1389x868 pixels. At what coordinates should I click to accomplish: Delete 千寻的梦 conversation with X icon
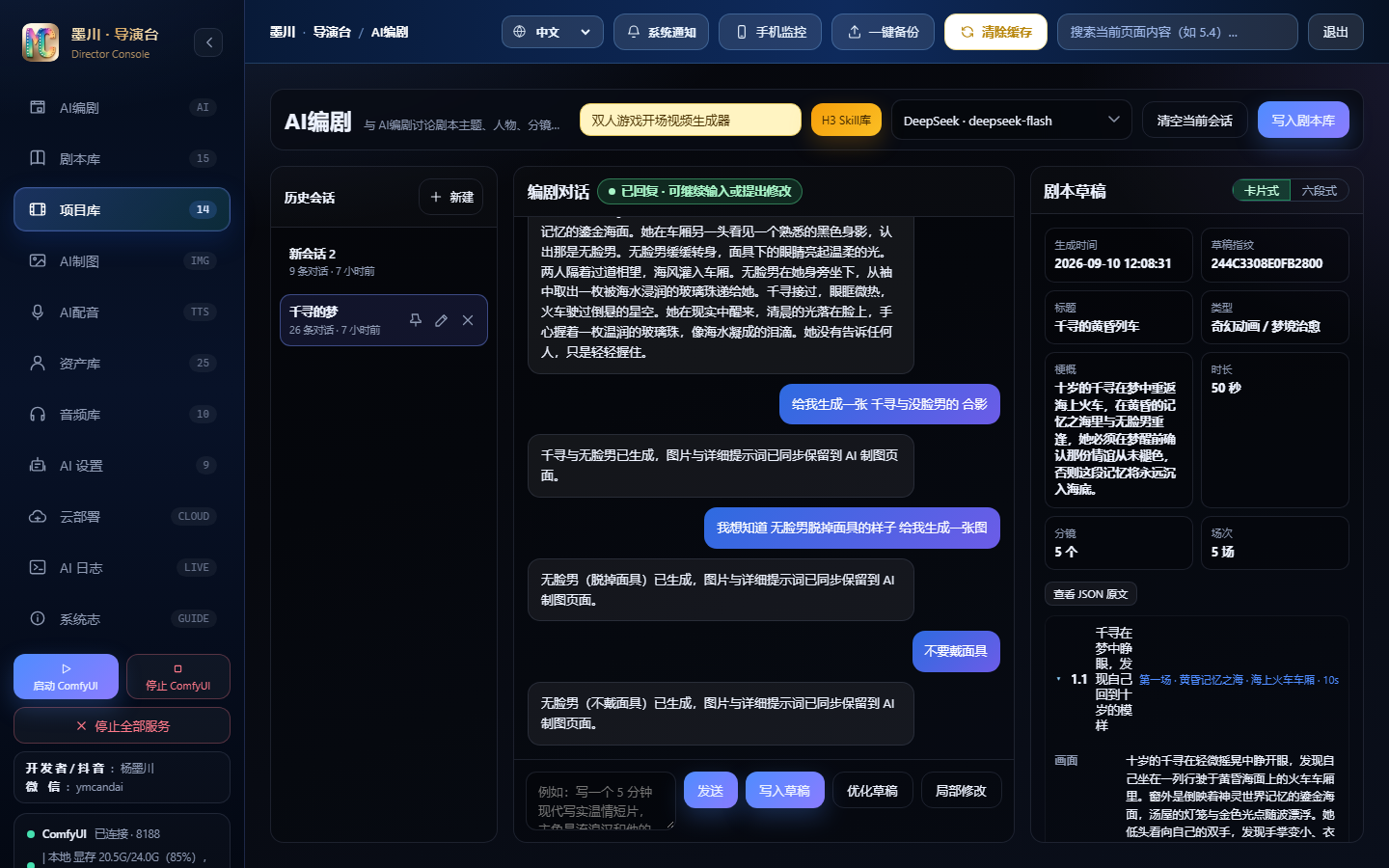point(468,320)
